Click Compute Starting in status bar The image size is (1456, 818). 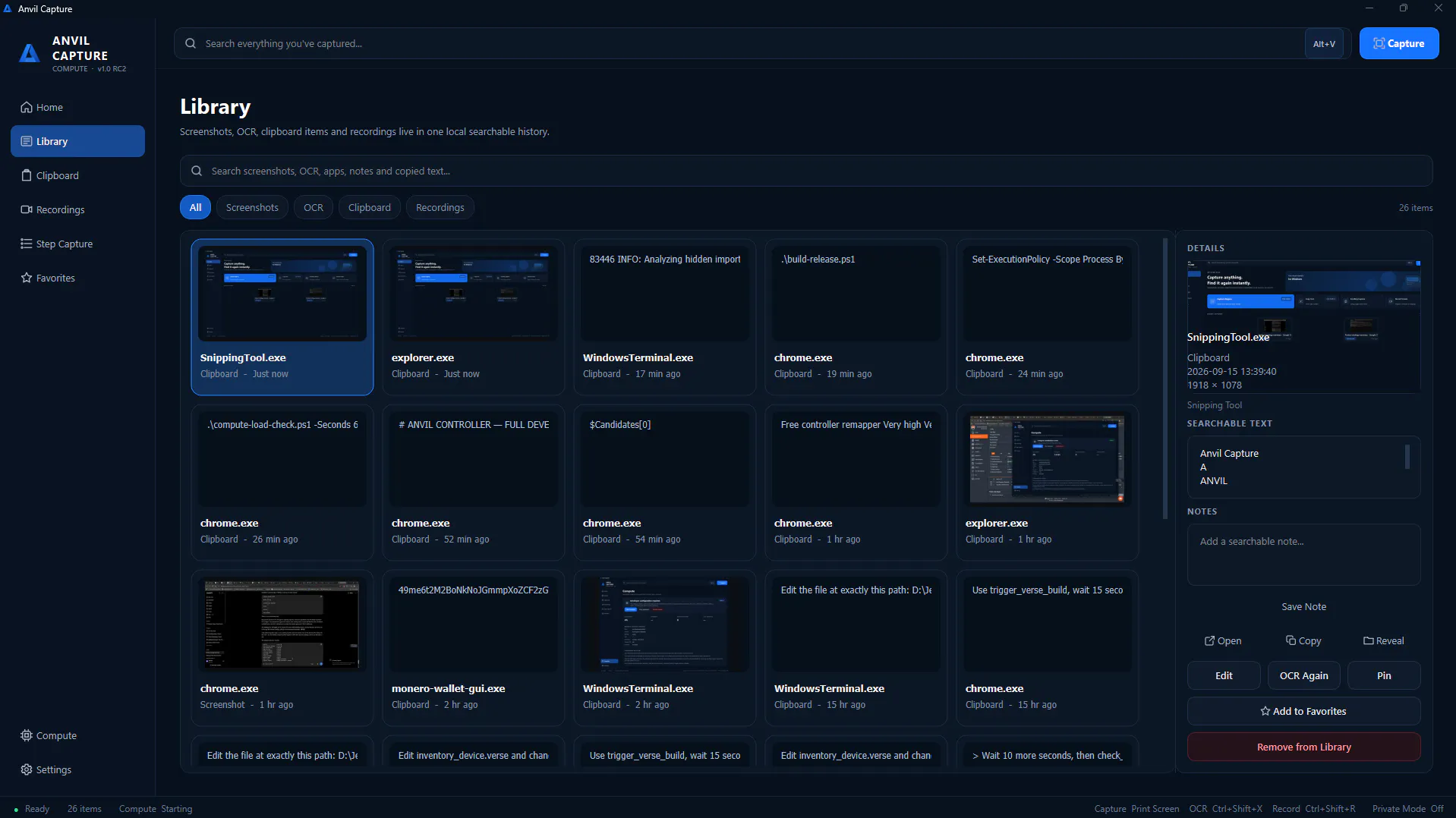(x=156, y=809)
